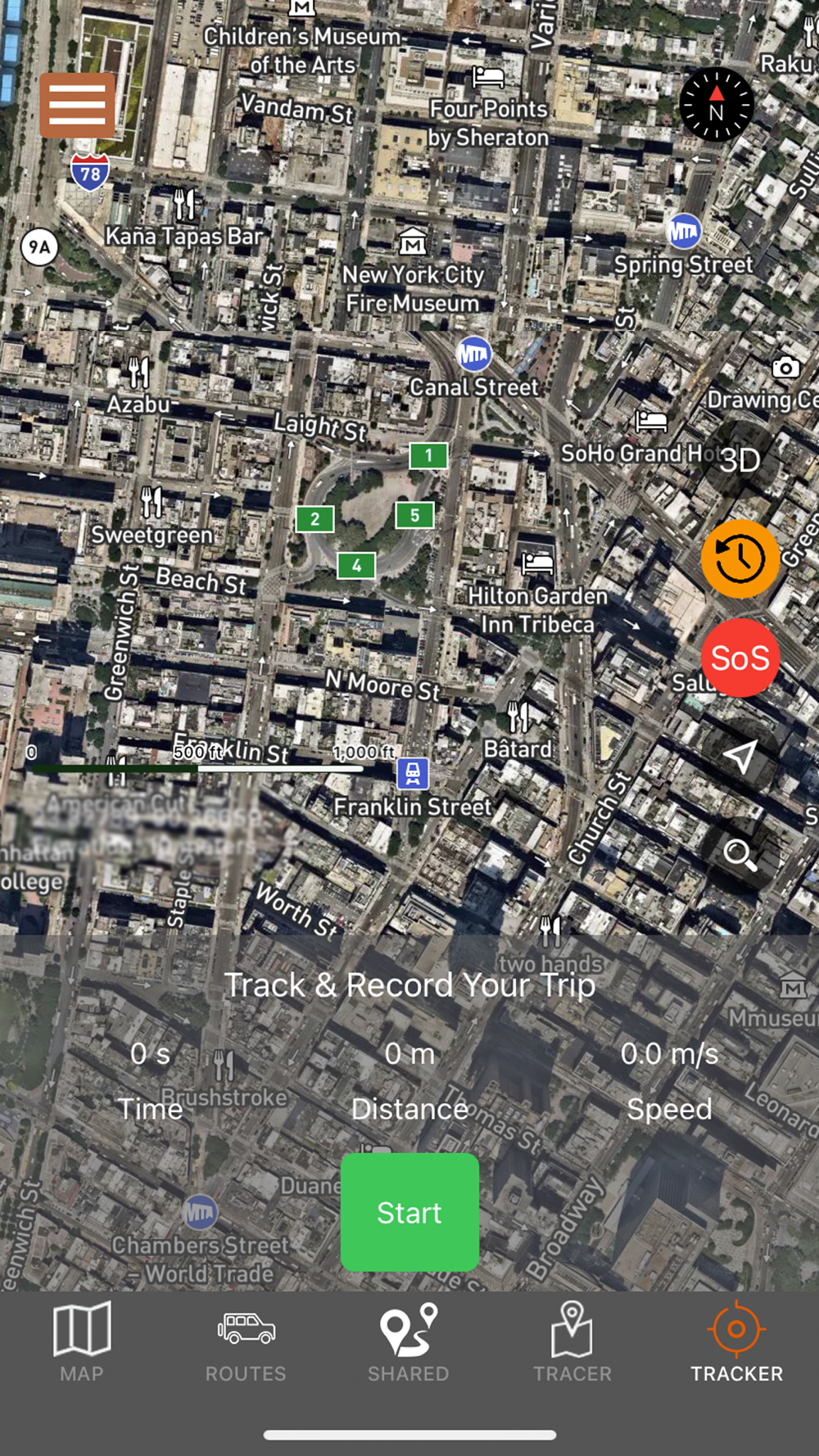This screenshot has height=1456, width=819.
Task: Select green waypoint marker 5
Action: point(414,515)
